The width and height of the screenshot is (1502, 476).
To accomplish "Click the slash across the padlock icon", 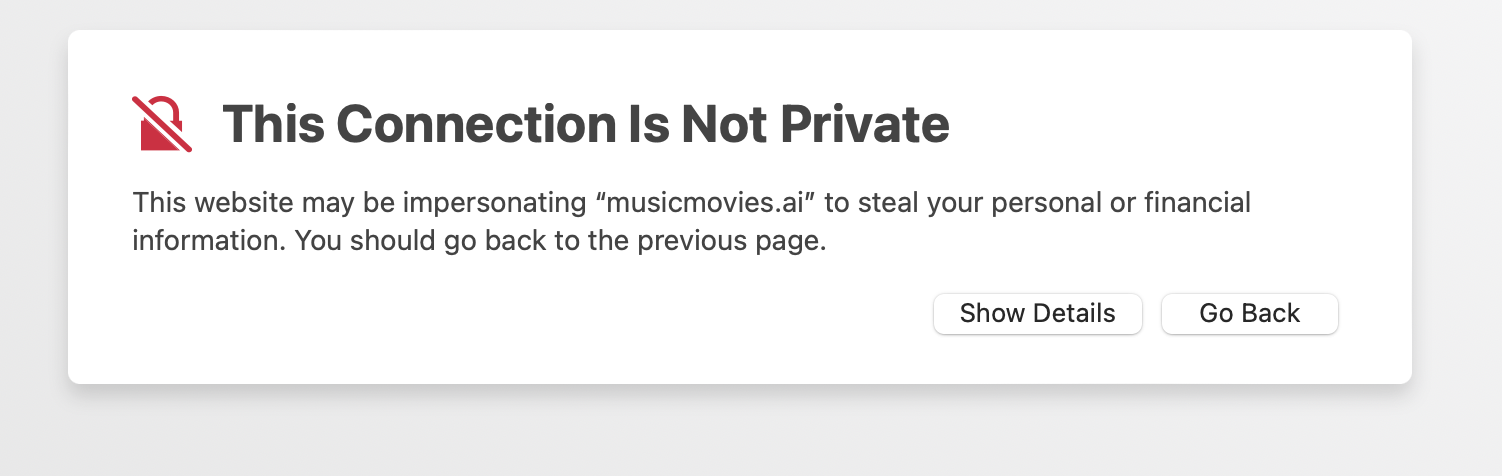I will coord(162,124).
